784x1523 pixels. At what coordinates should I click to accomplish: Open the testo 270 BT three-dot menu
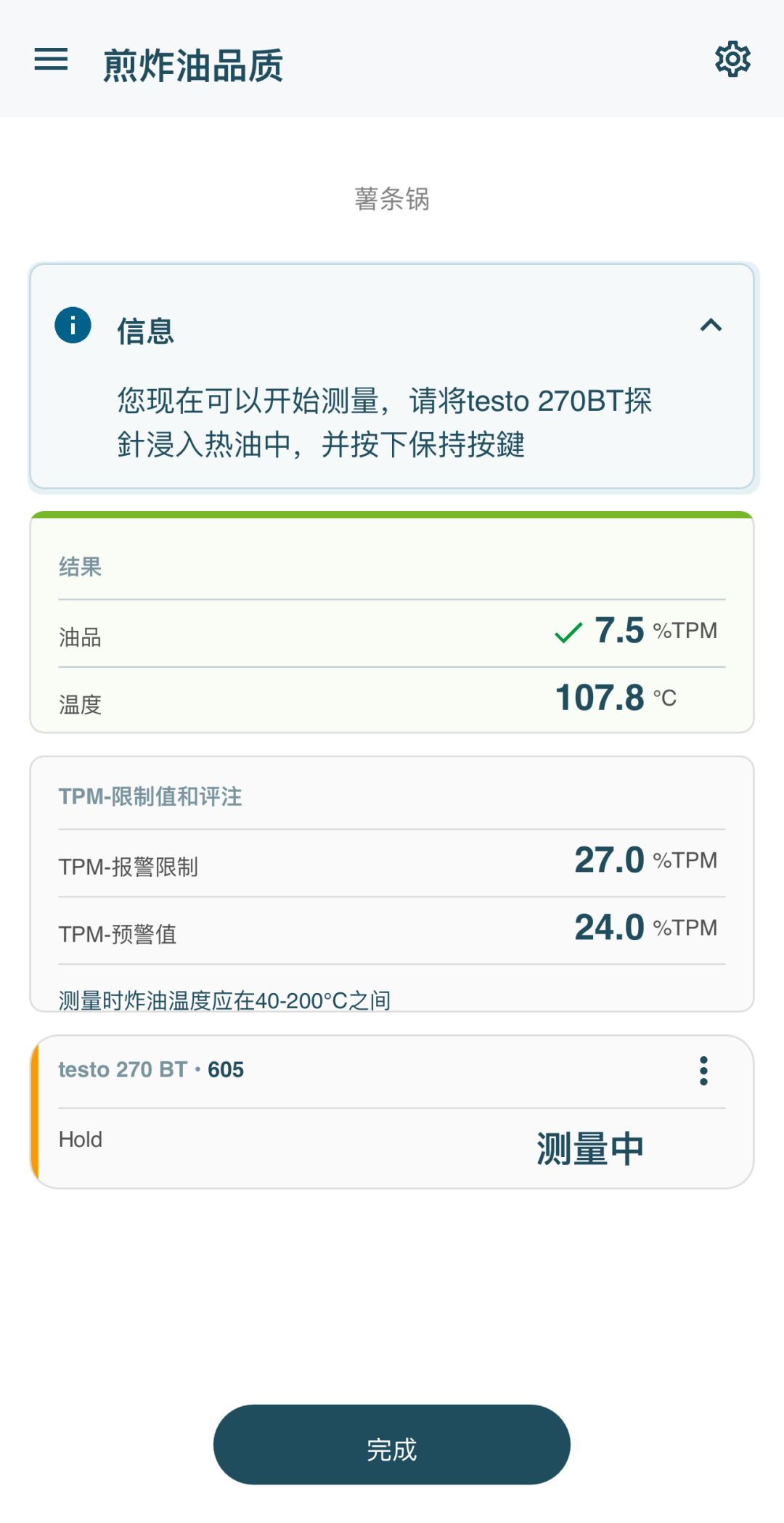click(x=703, y=1071)
